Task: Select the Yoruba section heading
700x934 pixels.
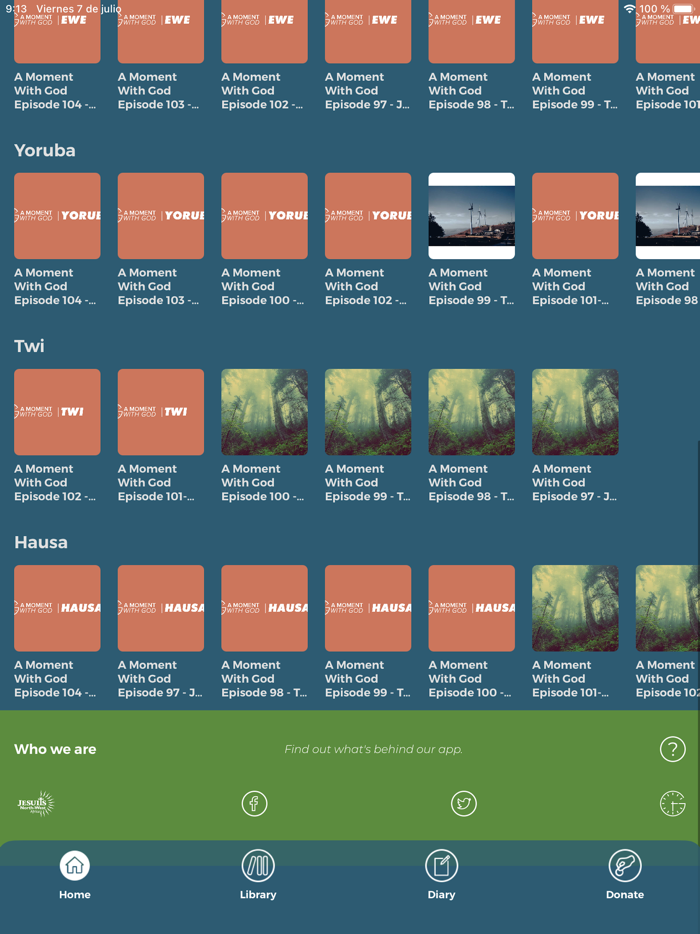Action: [x=45, y=150]
